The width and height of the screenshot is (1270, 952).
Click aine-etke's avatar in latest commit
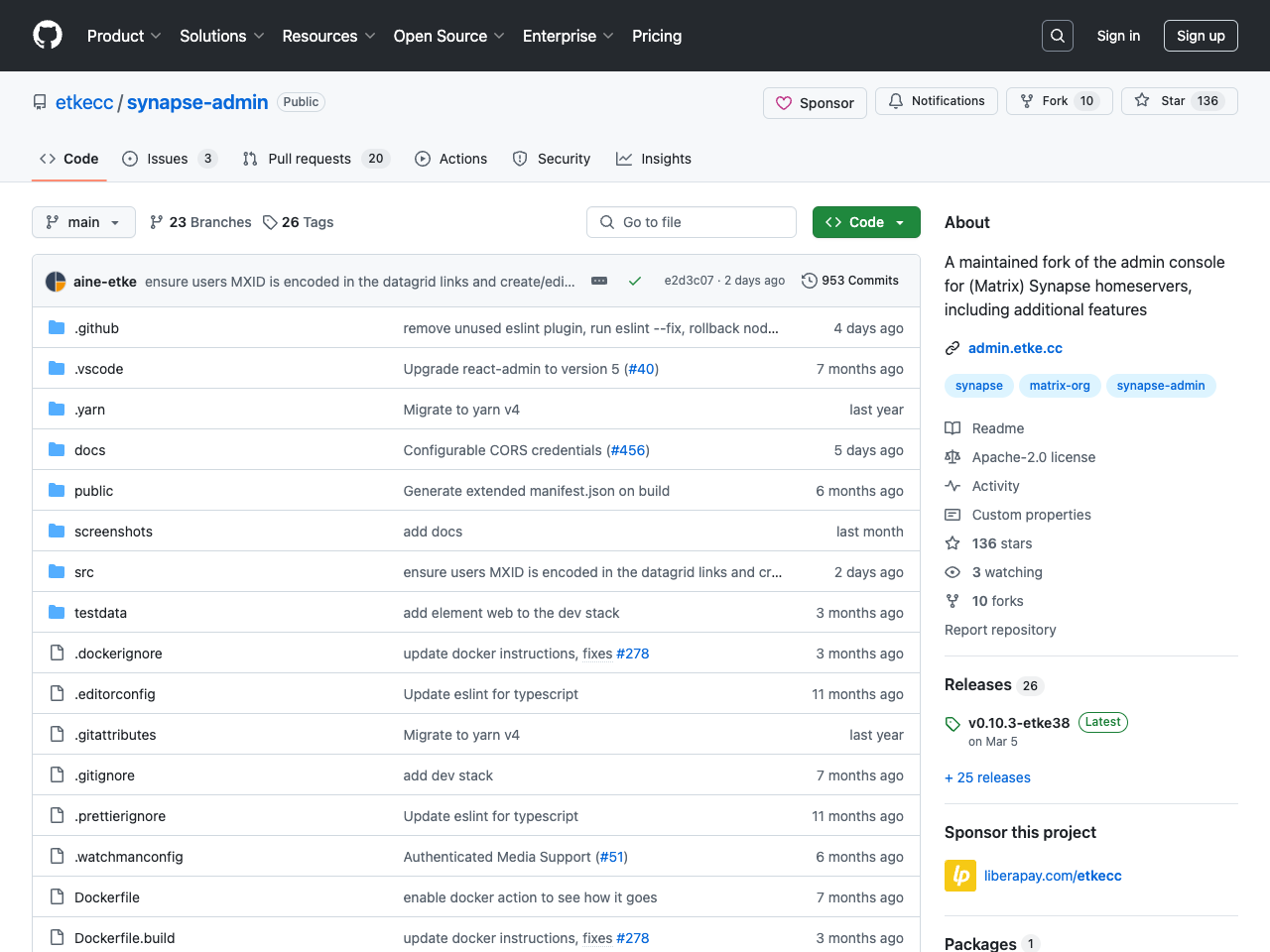tap(56, 282)
